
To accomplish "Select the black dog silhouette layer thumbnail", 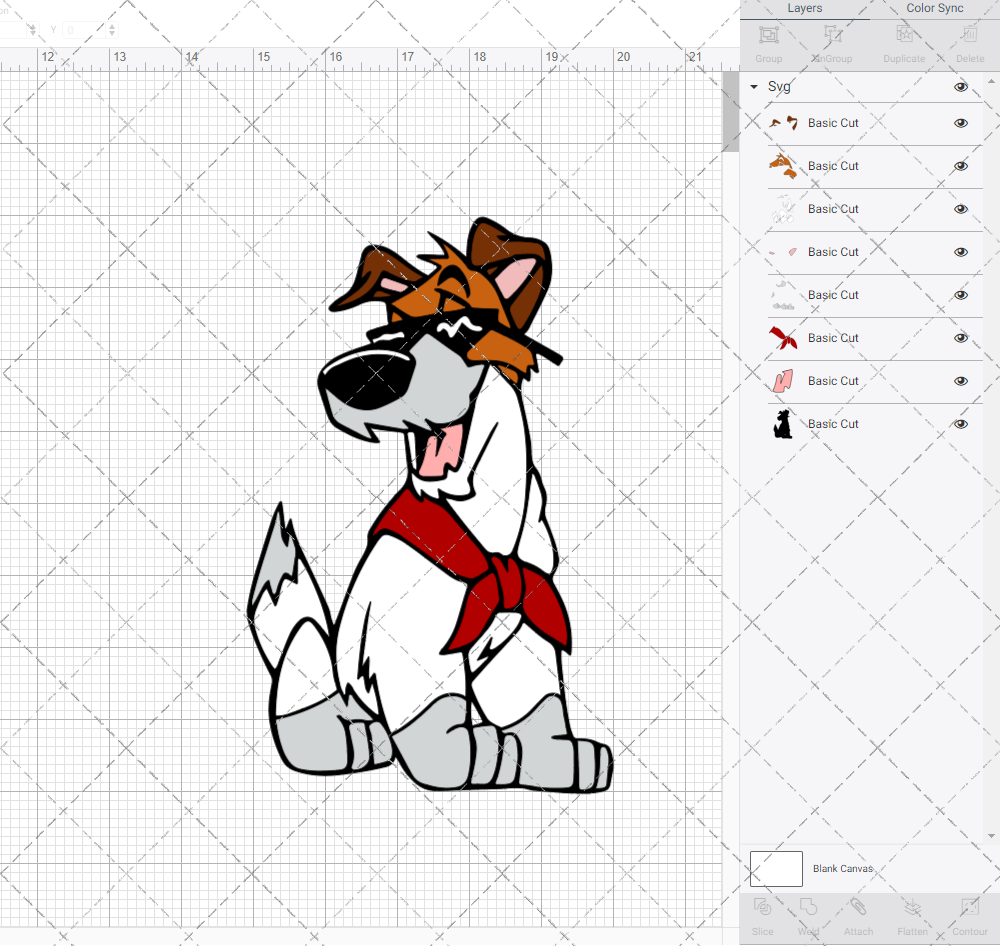I will [x=783, y=424].
